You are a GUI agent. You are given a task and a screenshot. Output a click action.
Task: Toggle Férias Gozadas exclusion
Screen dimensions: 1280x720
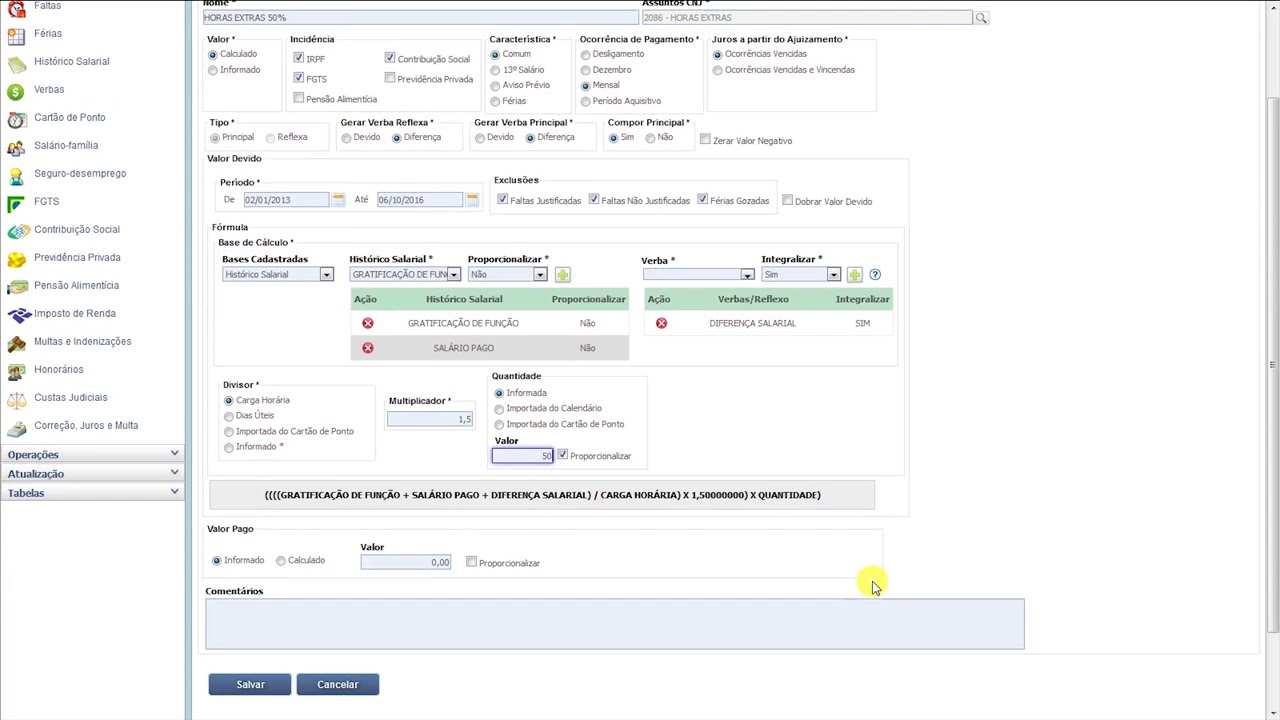point(702,200)
